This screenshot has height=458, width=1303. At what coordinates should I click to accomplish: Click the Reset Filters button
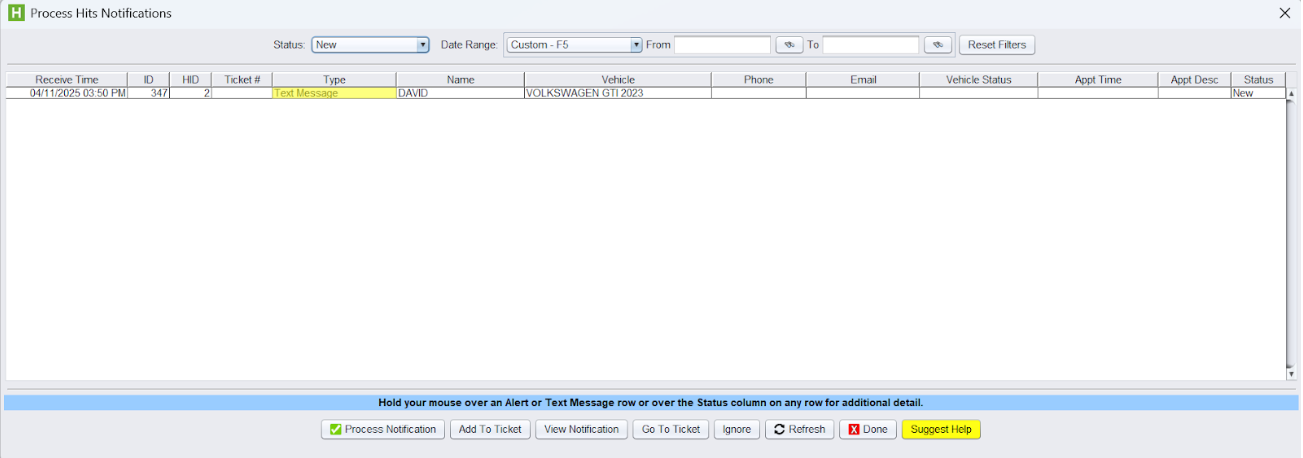point(996,45)
